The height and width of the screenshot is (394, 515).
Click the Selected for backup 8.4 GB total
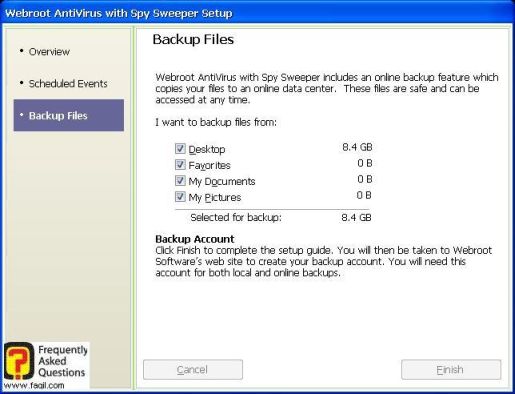click(356, 217)
